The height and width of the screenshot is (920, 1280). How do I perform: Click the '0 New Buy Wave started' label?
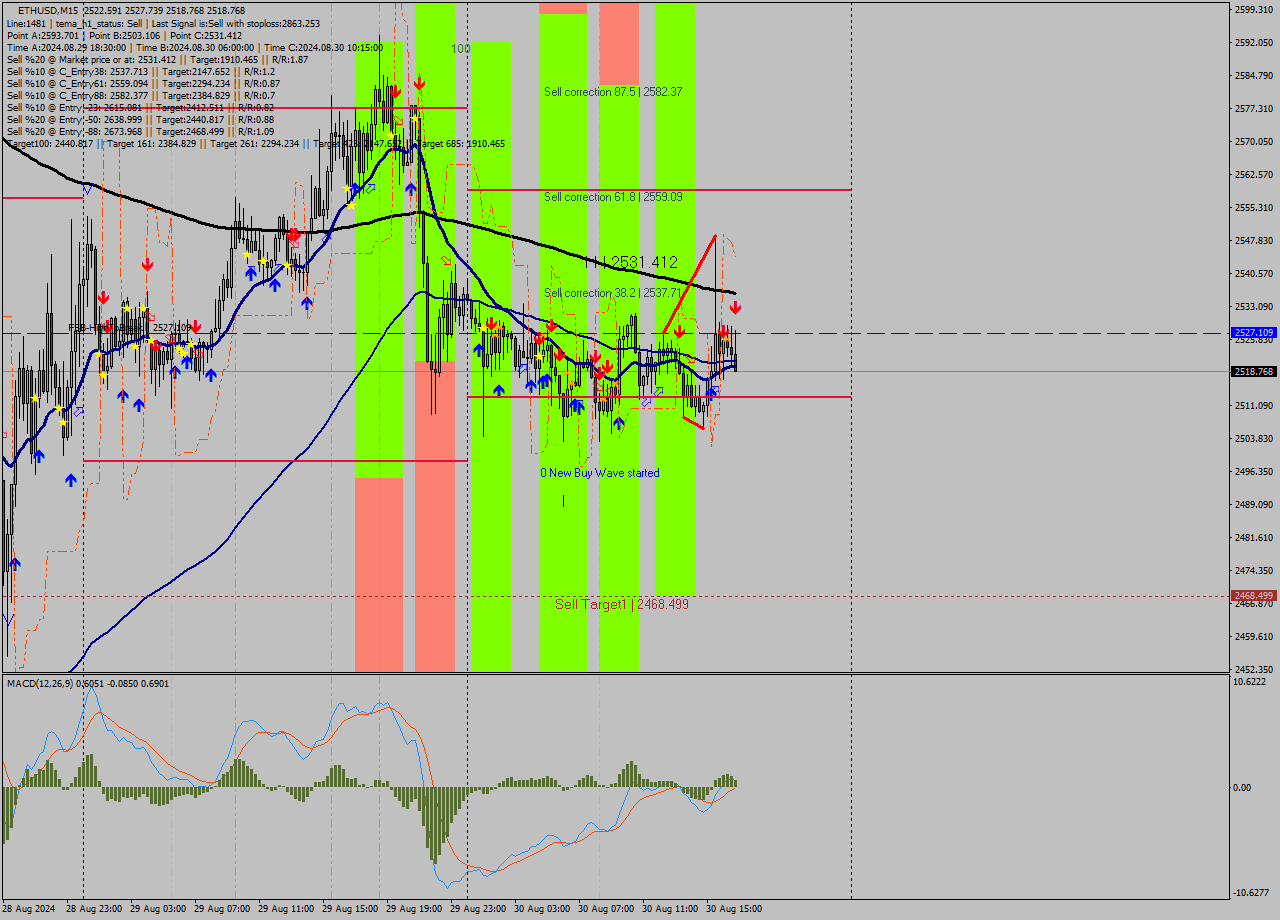click(600, 473)
